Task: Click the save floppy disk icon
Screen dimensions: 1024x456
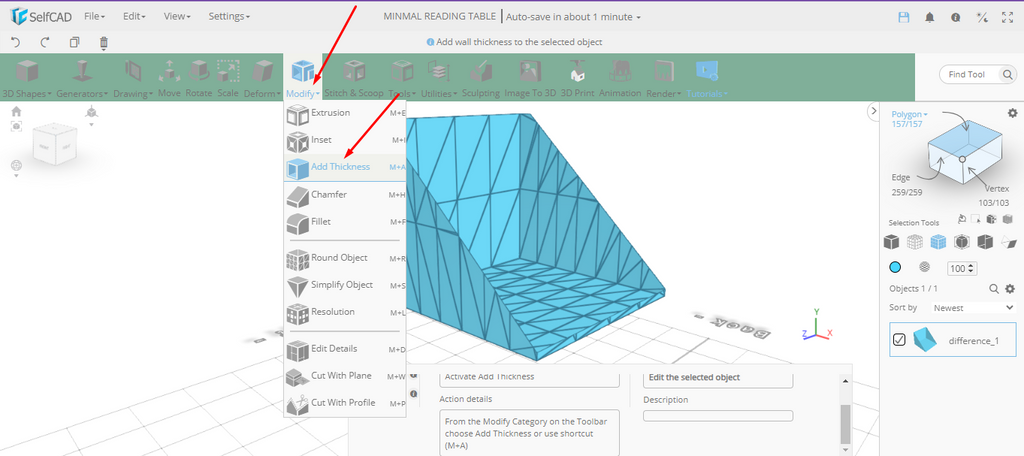Action: [904, 17]
